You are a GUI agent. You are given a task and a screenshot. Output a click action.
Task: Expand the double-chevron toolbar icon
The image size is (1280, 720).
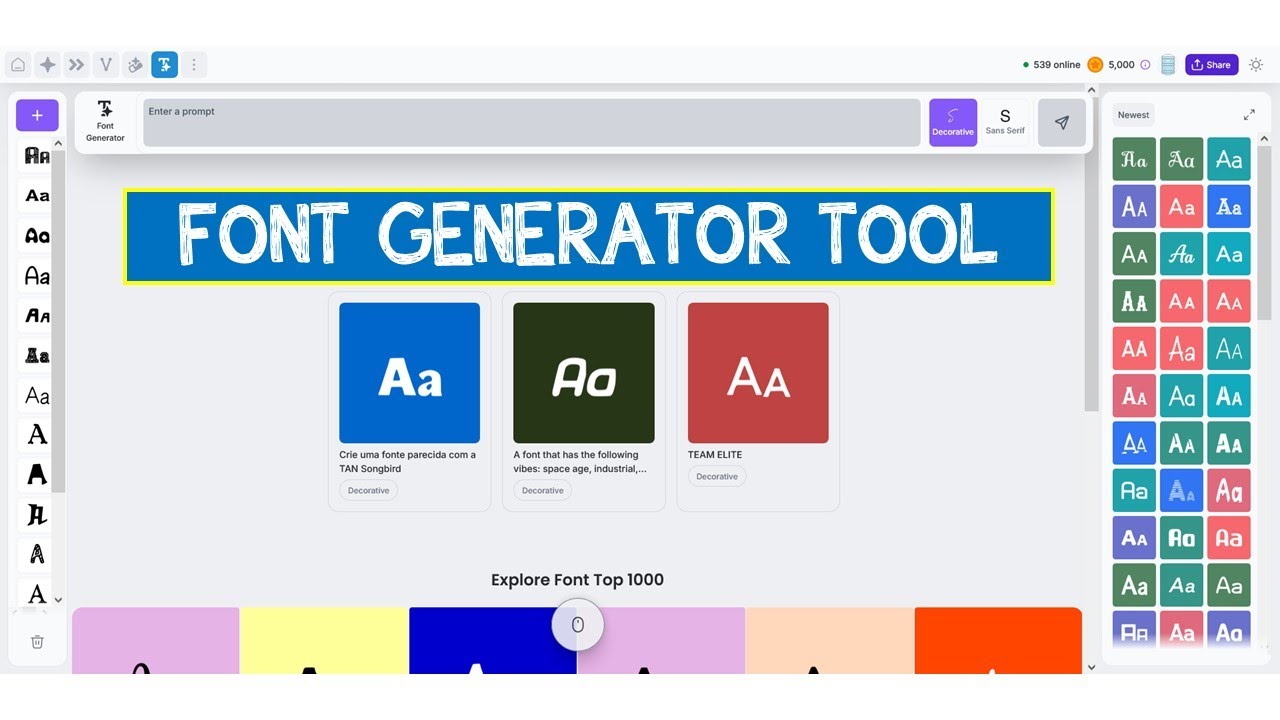[76, 65]
